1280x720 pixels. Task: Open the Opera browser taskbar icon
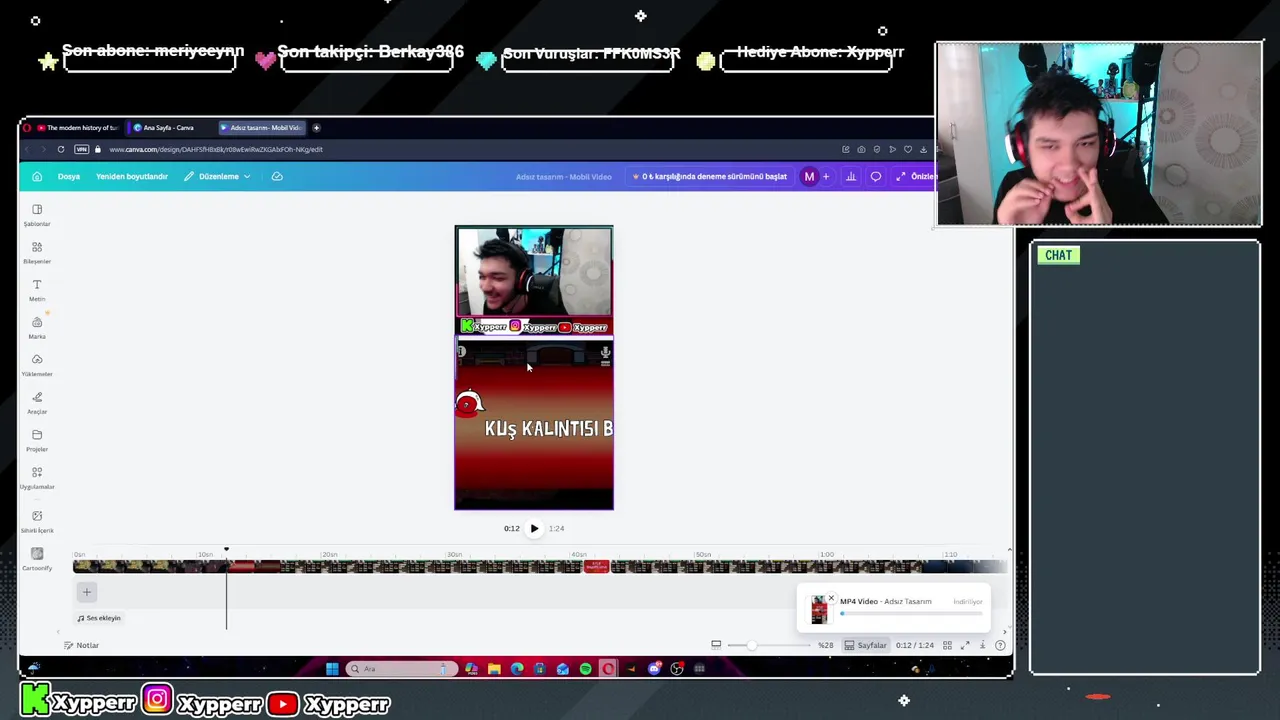[x=608, y=668]
